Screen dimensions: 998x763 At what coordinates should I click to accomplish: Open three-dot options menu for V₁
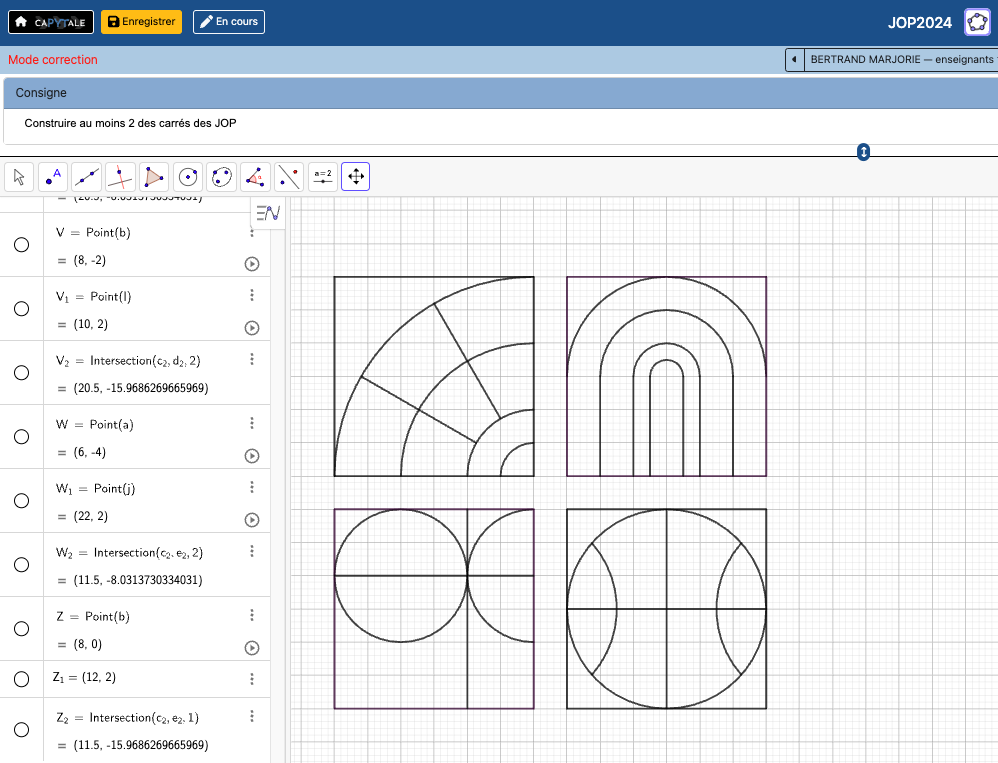(x=252, y=295)
